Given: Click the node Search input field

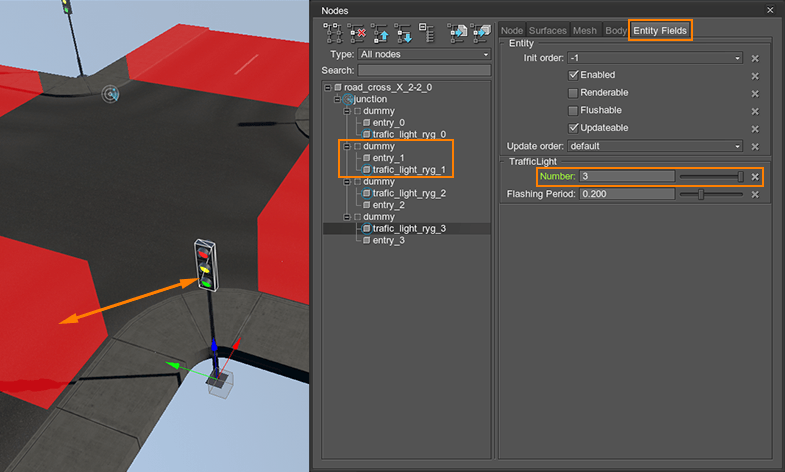Looking at the screenshot, I should point(424,70).
